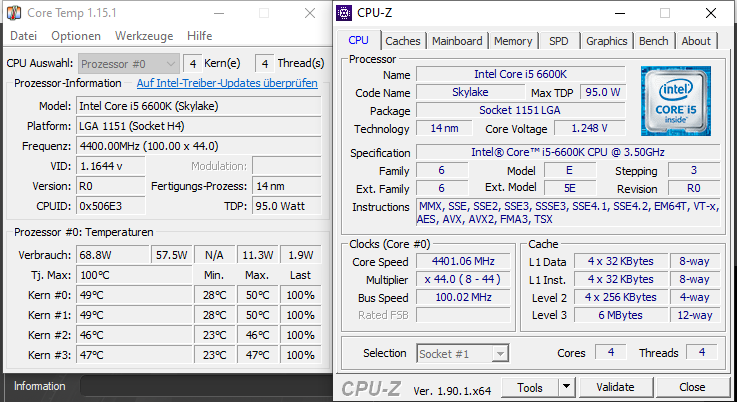Click the Core Temp thermometer app icon

[x=14, y=13]
